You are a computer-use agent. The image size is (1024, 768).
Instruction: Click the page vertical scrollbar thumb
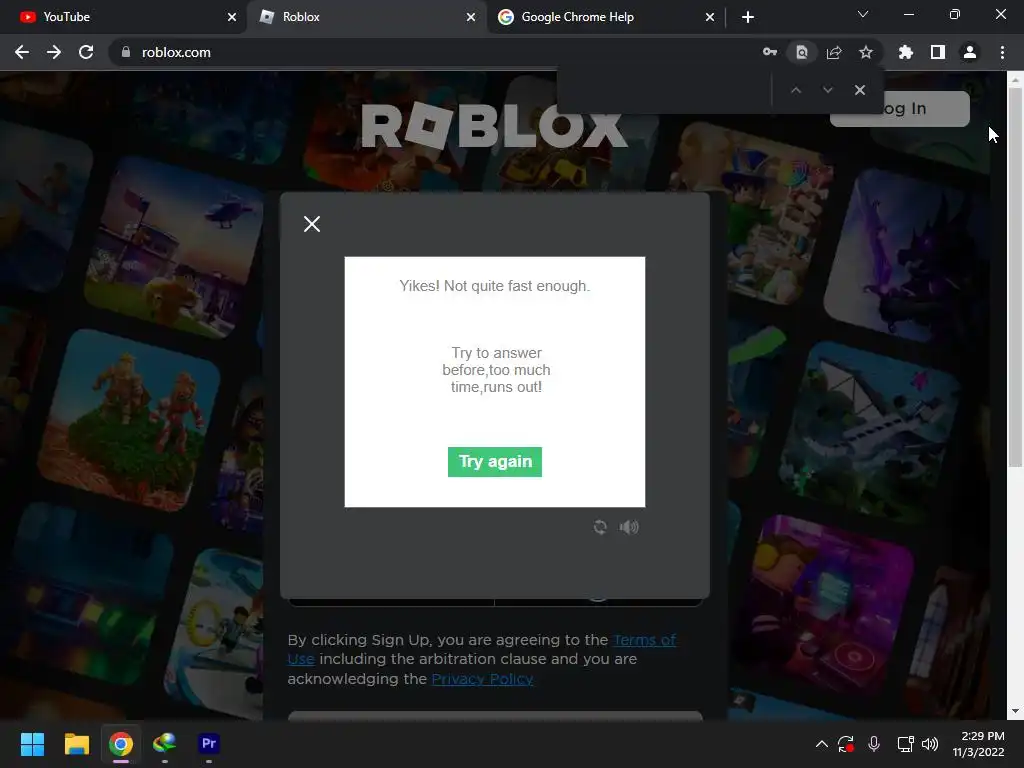click(x=1015, y=278)
